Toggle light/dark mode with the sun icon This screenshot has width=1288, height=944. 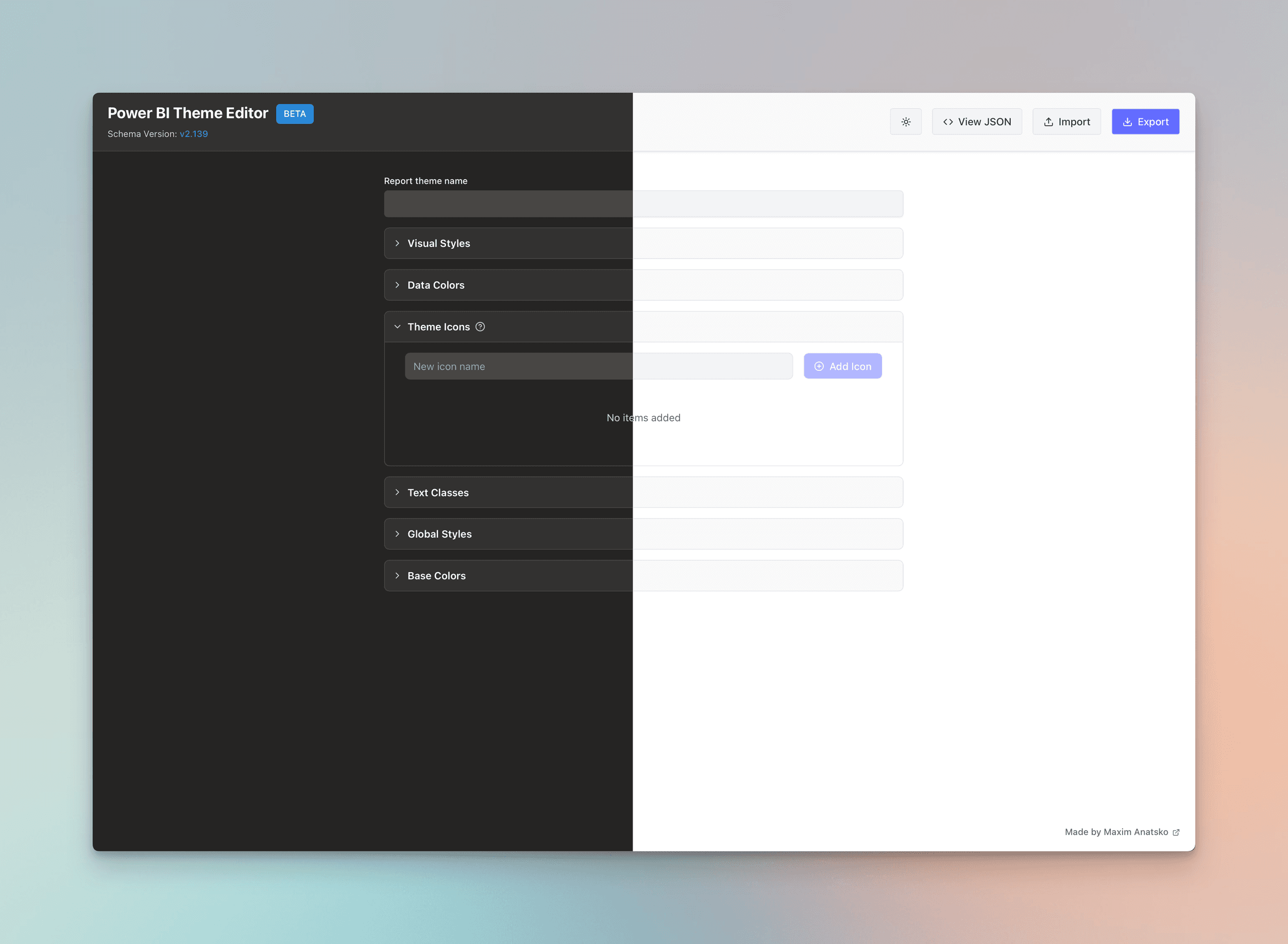coord(906,121)
